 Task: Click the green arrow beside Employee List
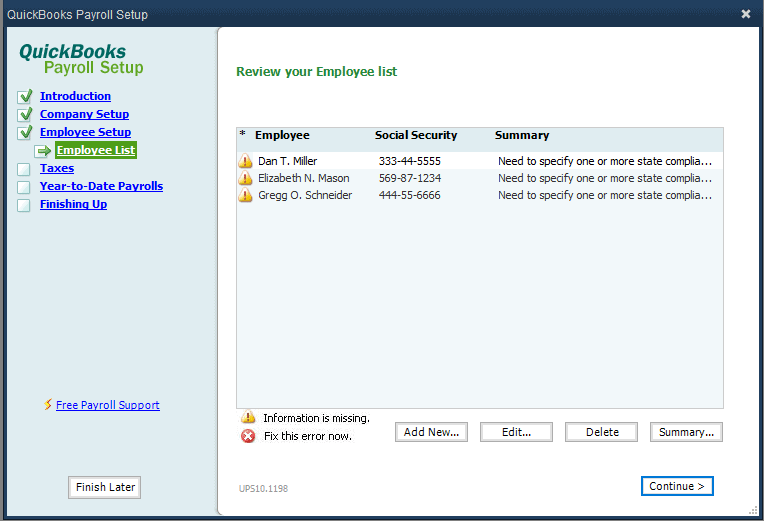43,151
